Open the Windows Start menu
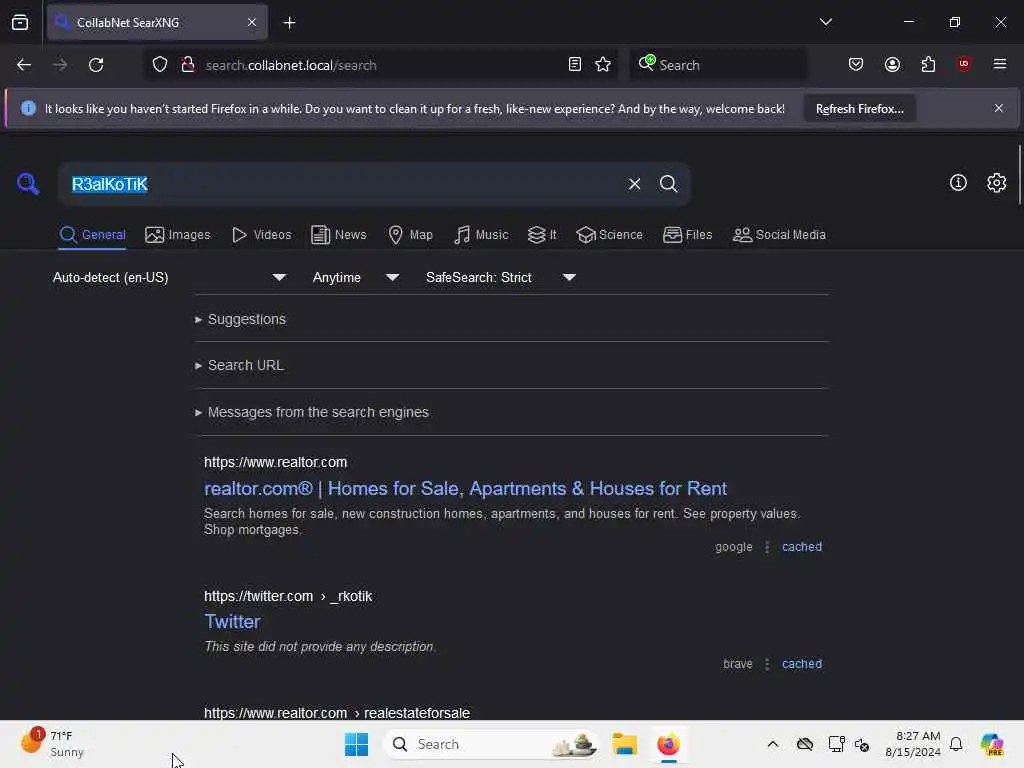 click(357, 744)
